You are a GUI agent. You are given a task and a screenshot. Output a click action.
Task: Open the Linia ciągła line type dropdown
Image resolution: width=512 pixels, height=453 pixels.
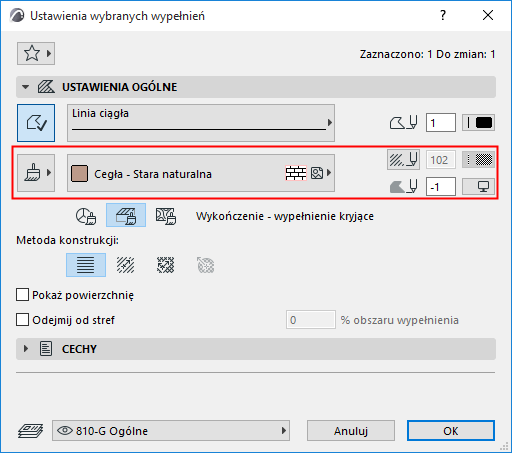(201, 123)
